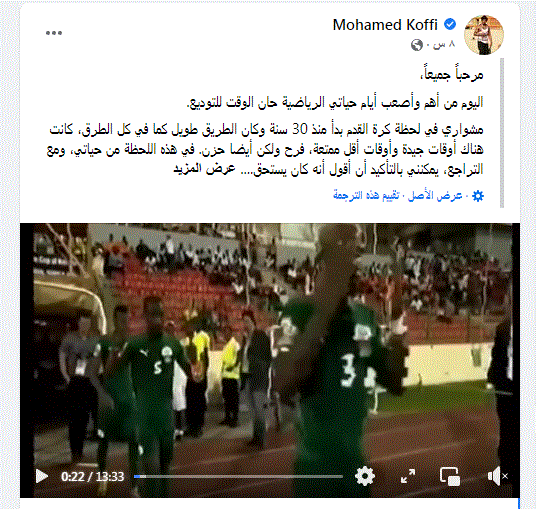Switch to picture-in-picture mode
The height and width of the screenshot is (509, 536).
coord(450,476)
